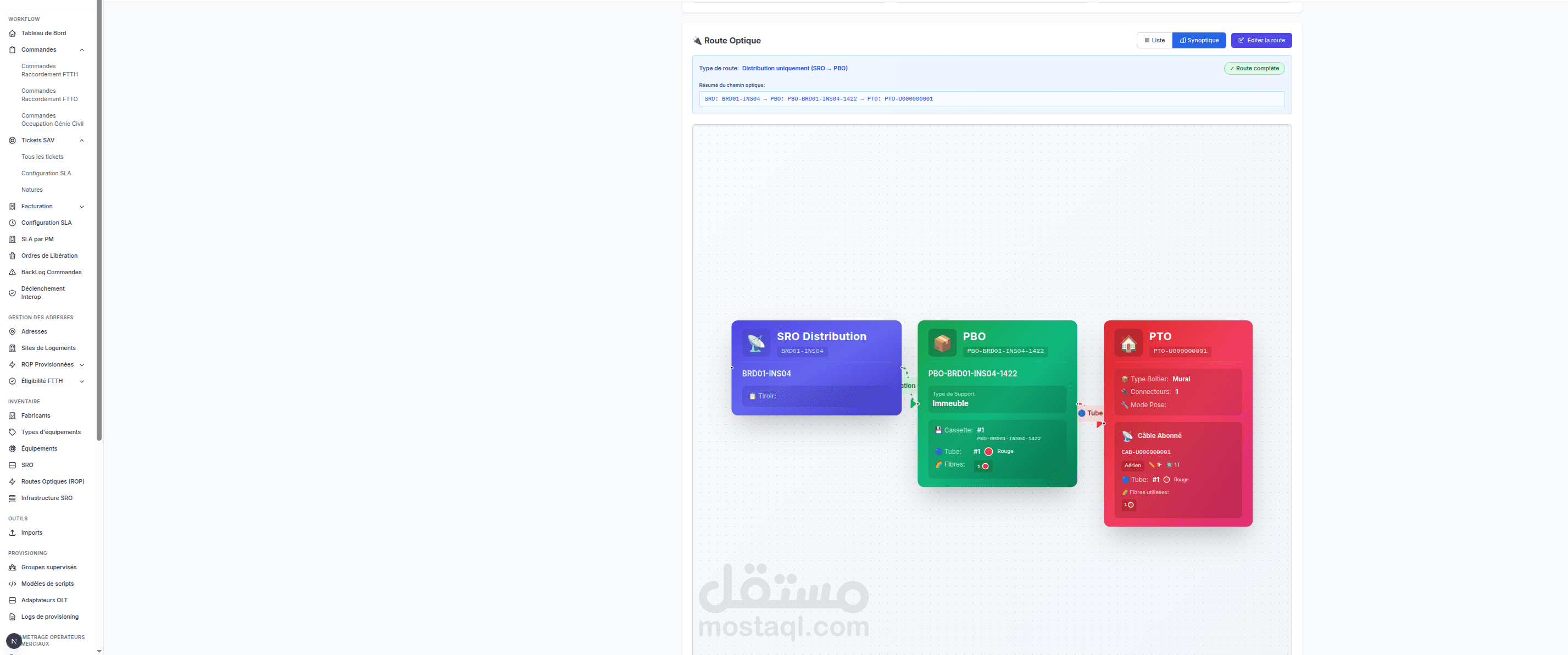The height and width of the screenshot is (655, 1568).
Task: Switch to Liste view
Action: pos(1154,41)
